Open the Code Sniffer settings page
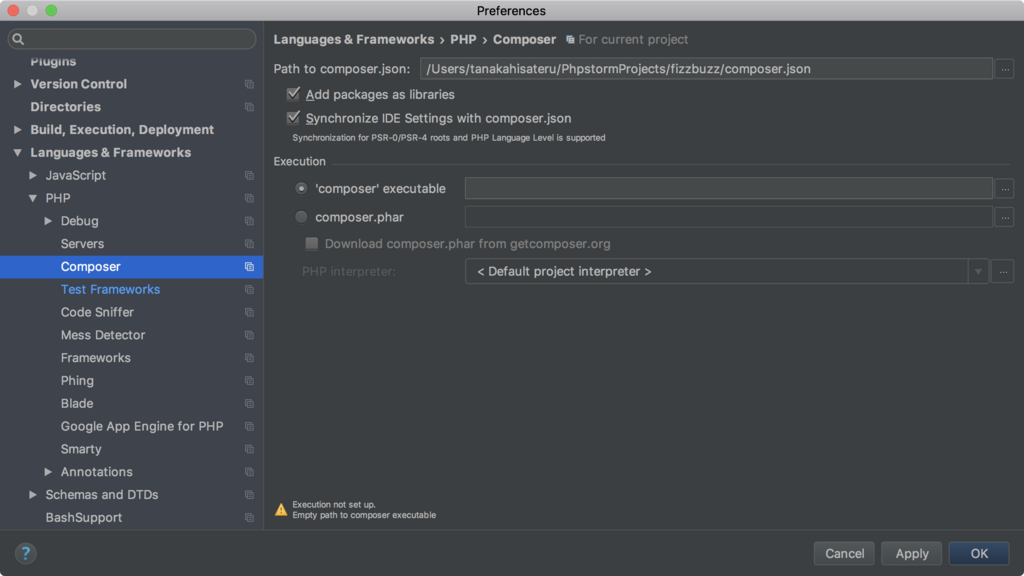Viewport: 1024px width, 576px height. [x=97, y=312]
